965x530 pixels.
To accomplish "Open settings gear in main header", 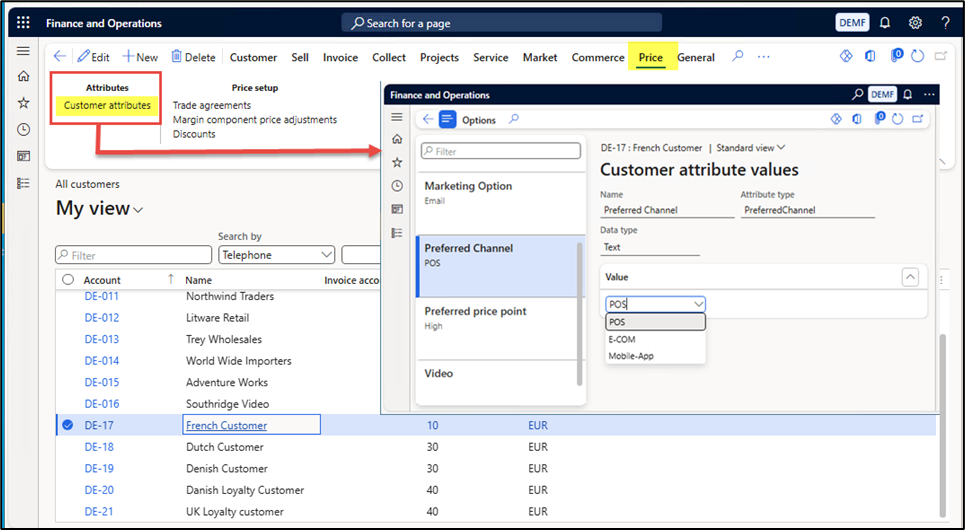I will pos(915,23).
